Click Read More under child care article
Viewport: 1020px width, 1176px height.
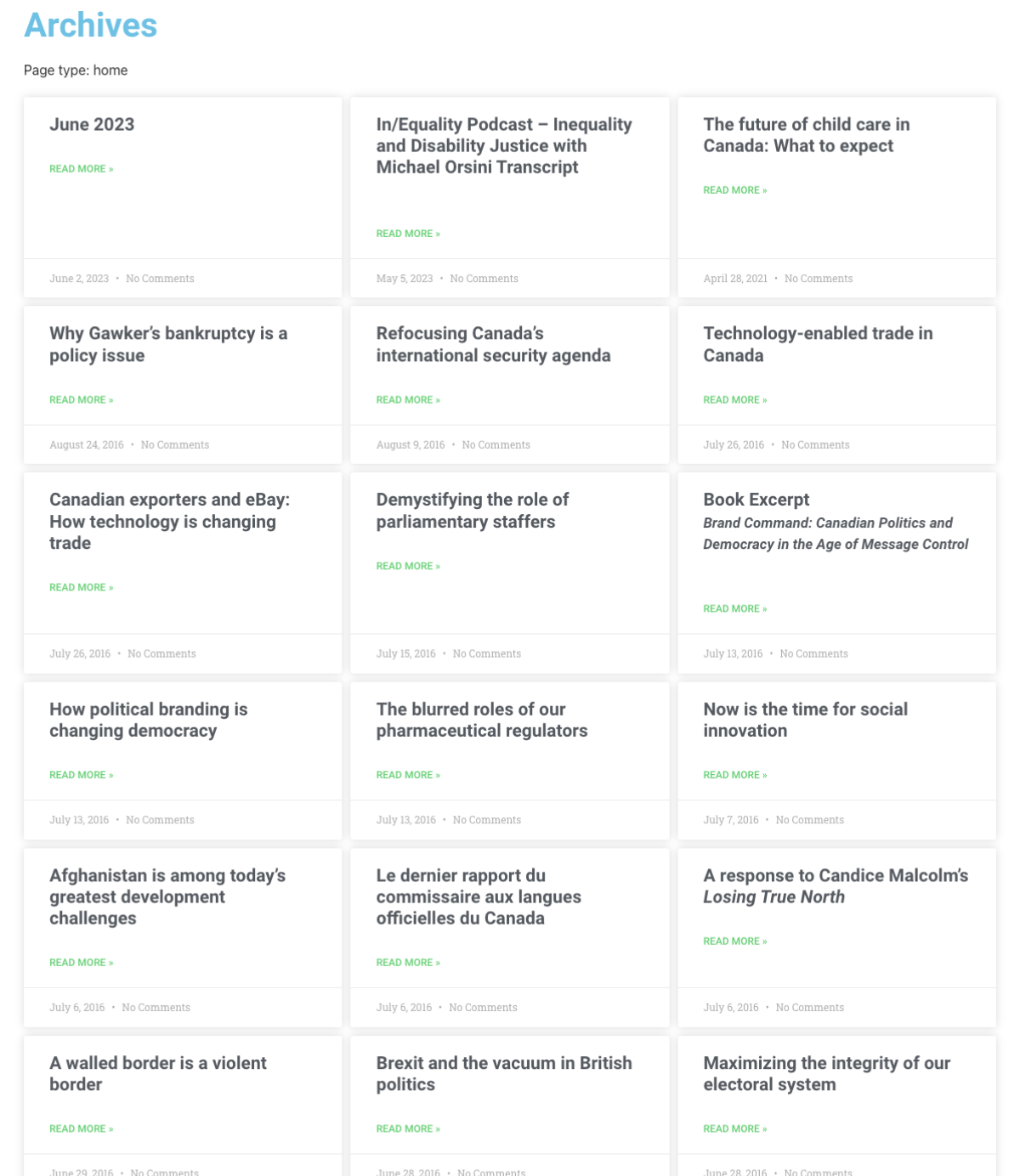click(734, 190)
